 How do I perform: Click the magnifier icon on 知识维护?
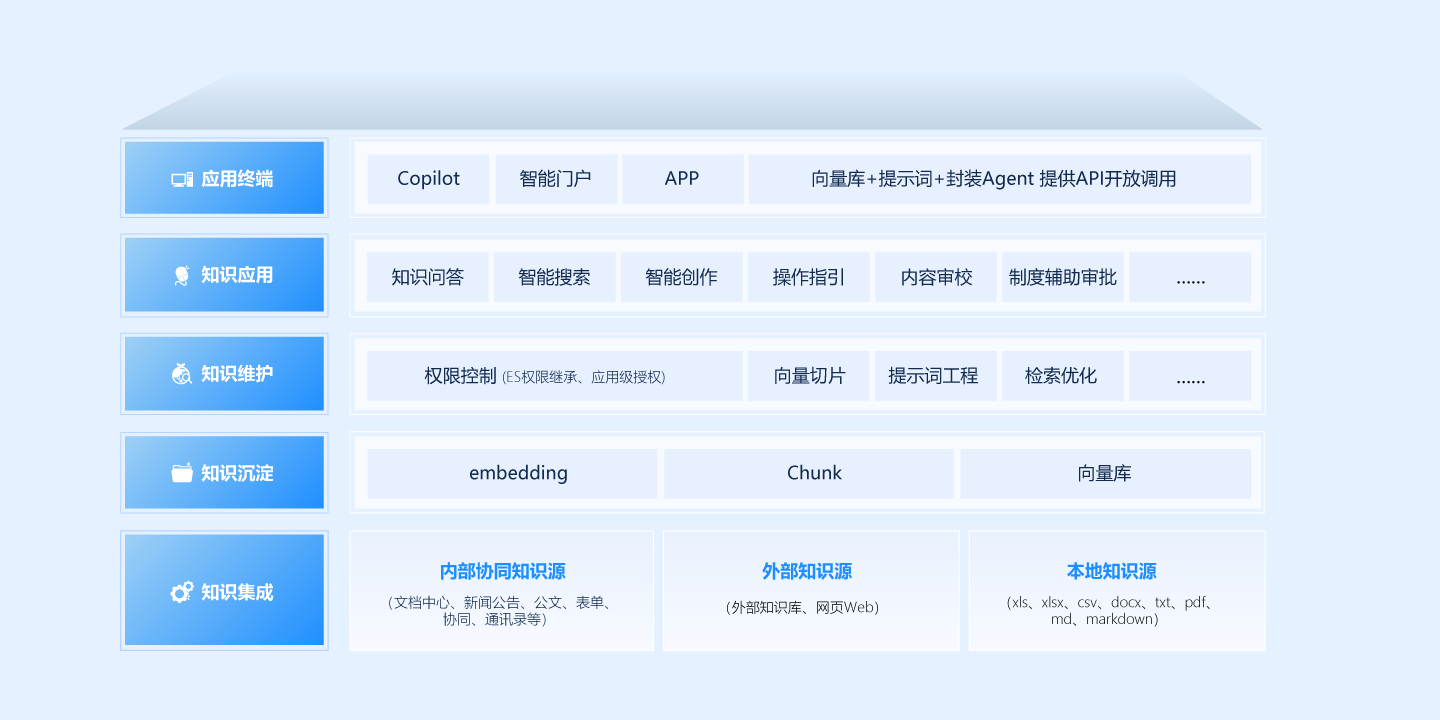(x=181, y=373)
